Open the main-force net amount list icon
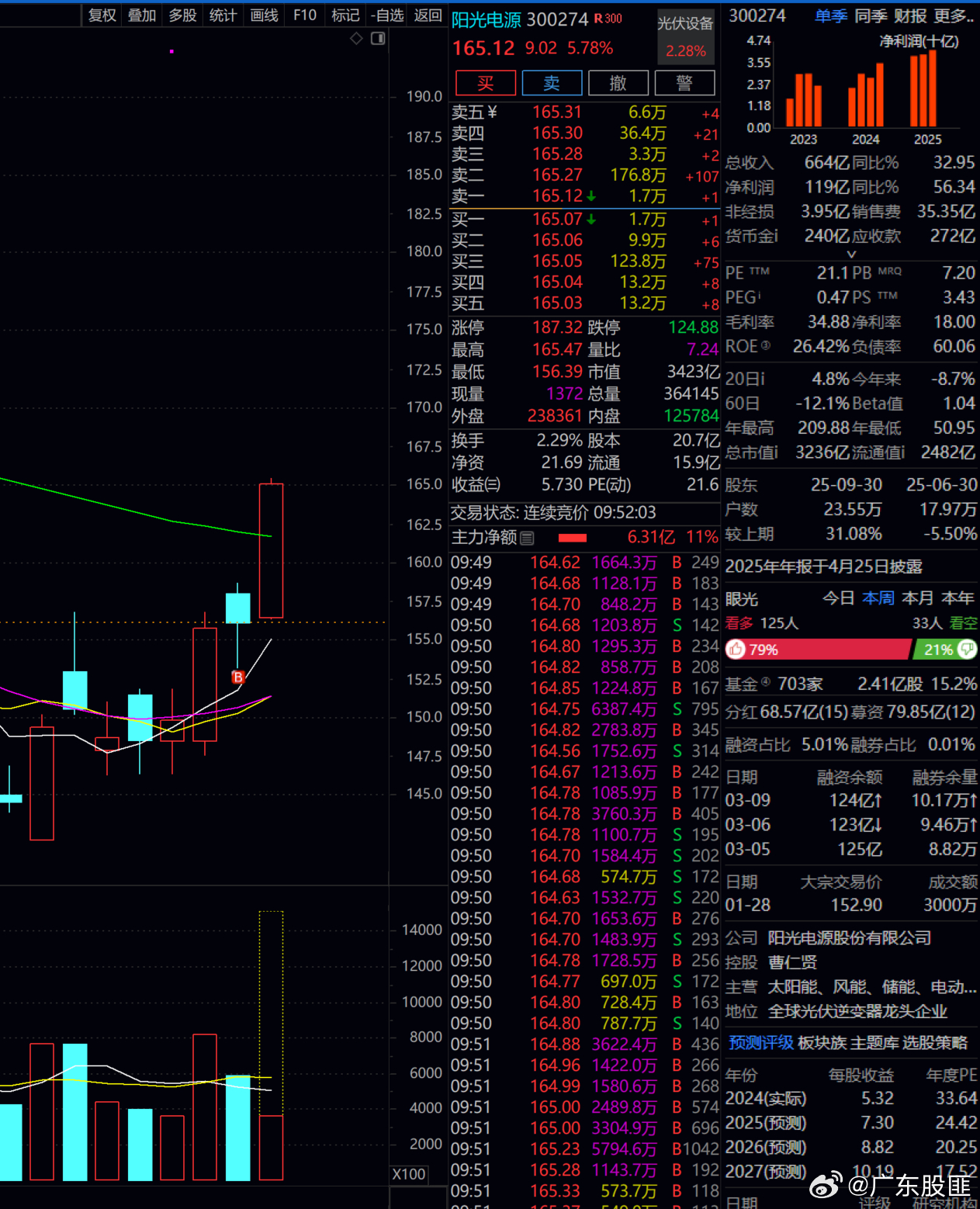The width and height of the screenshot is (980, 1209). click(x=528, y=538)
